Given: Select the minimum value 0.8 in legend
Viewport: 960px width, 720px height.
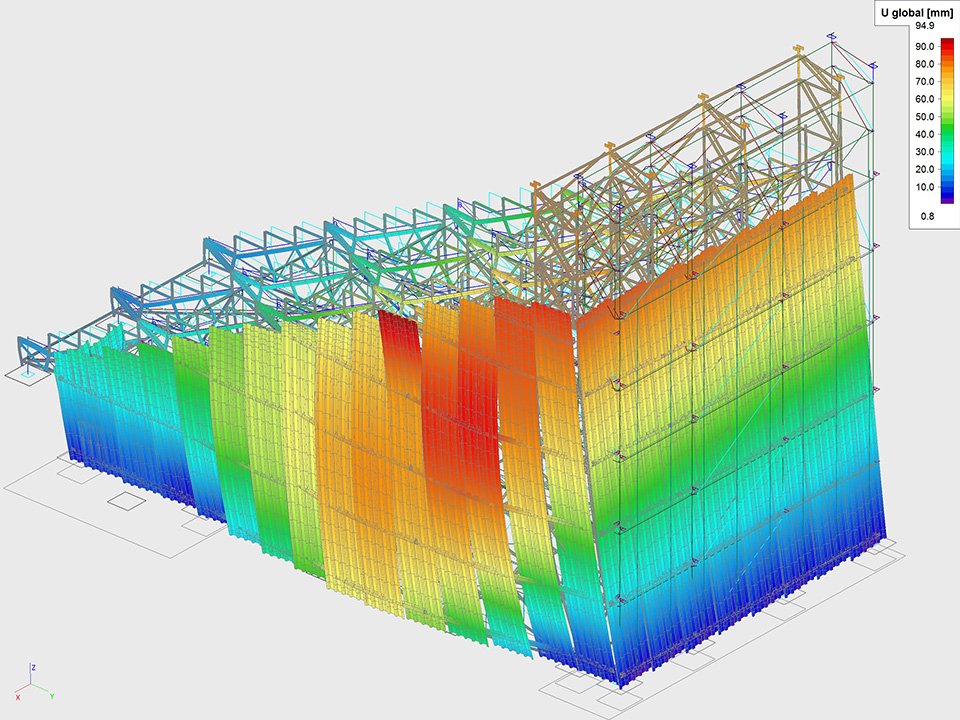Looking at the screenshot, I should click(x=927, y=216).
